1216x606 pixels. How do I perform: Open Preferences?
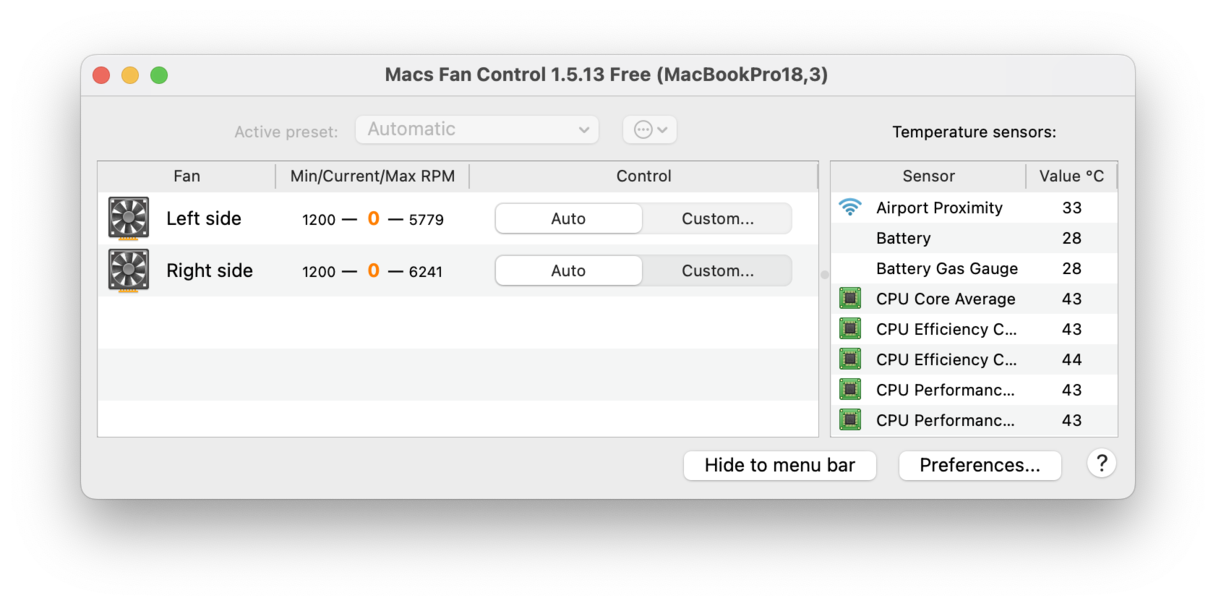pos(979,465)
